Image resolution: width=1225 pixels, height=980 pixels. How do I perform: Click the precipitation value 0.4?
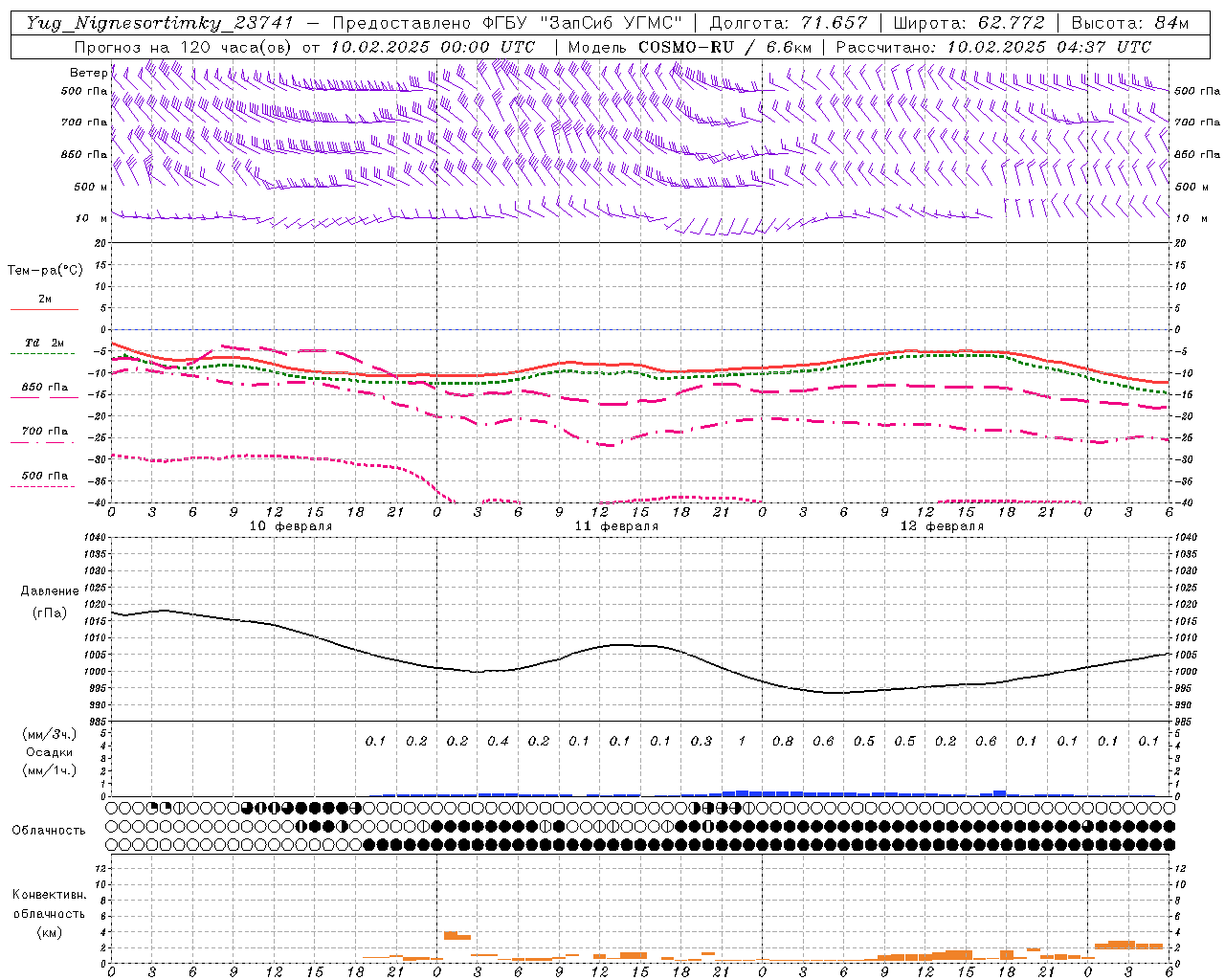[498, 741]
